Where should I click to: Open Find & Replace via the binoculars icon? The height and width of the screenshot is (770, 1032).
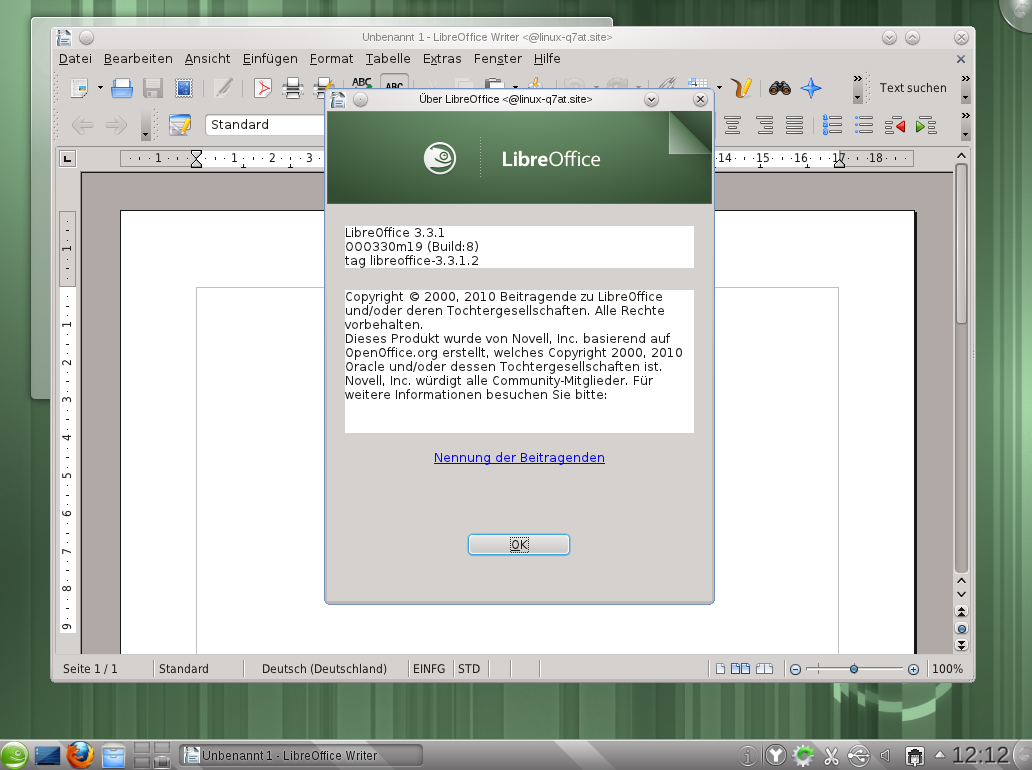(779, 88)
